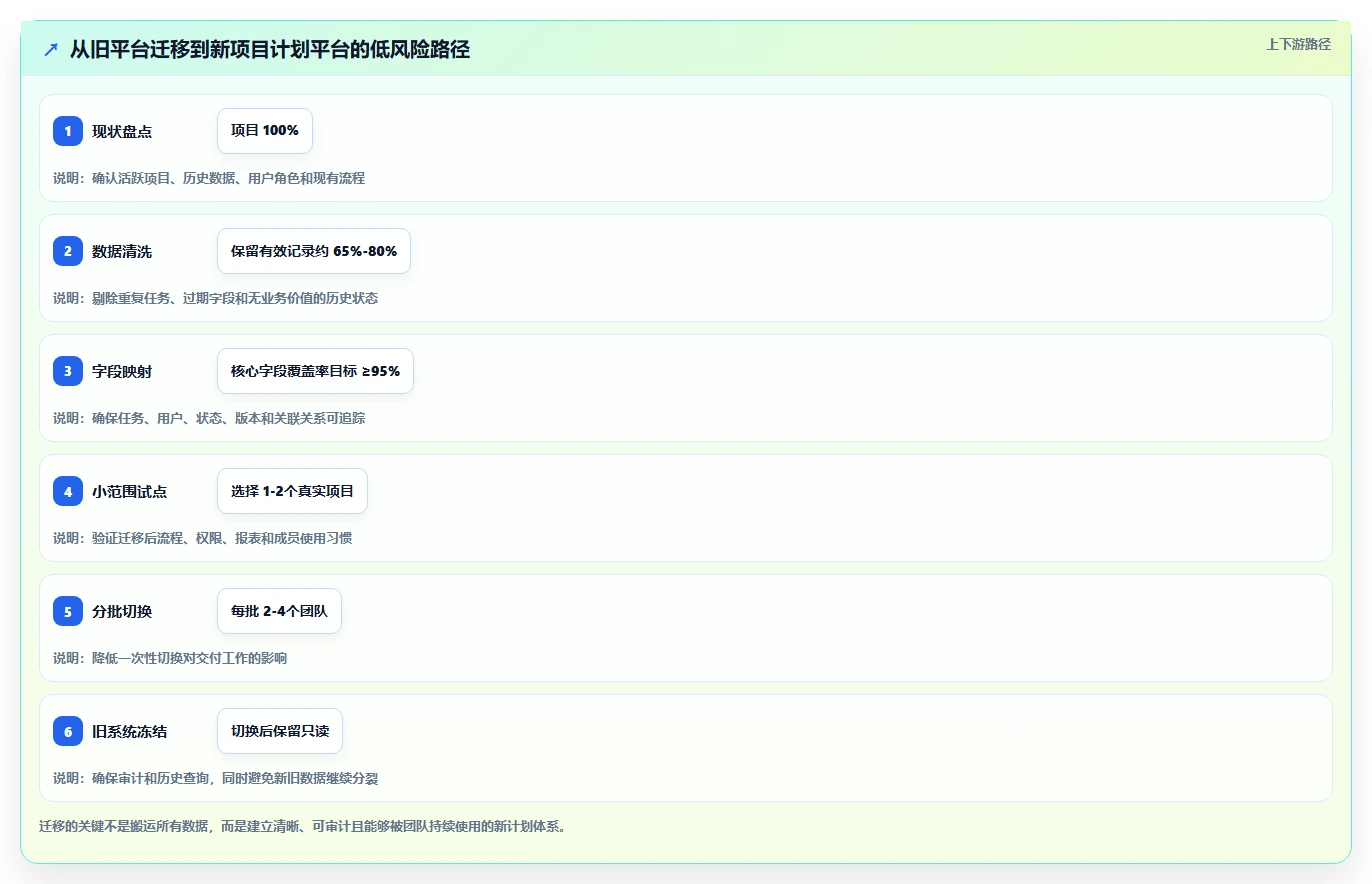Click the 现状盘点 step title
Viewport: 1372px width, 884px height.
(x=122, y=131)
